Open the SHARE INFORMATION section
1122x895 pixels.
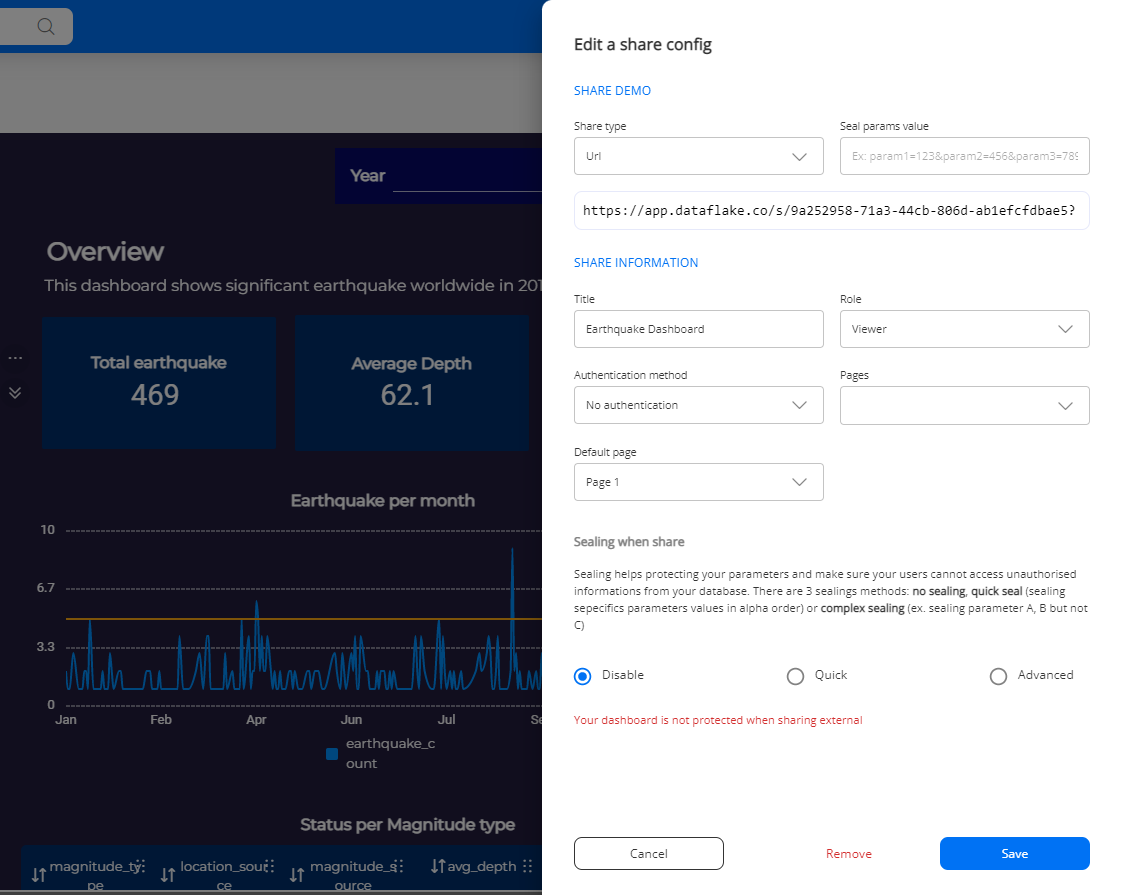tap(636, 262)
